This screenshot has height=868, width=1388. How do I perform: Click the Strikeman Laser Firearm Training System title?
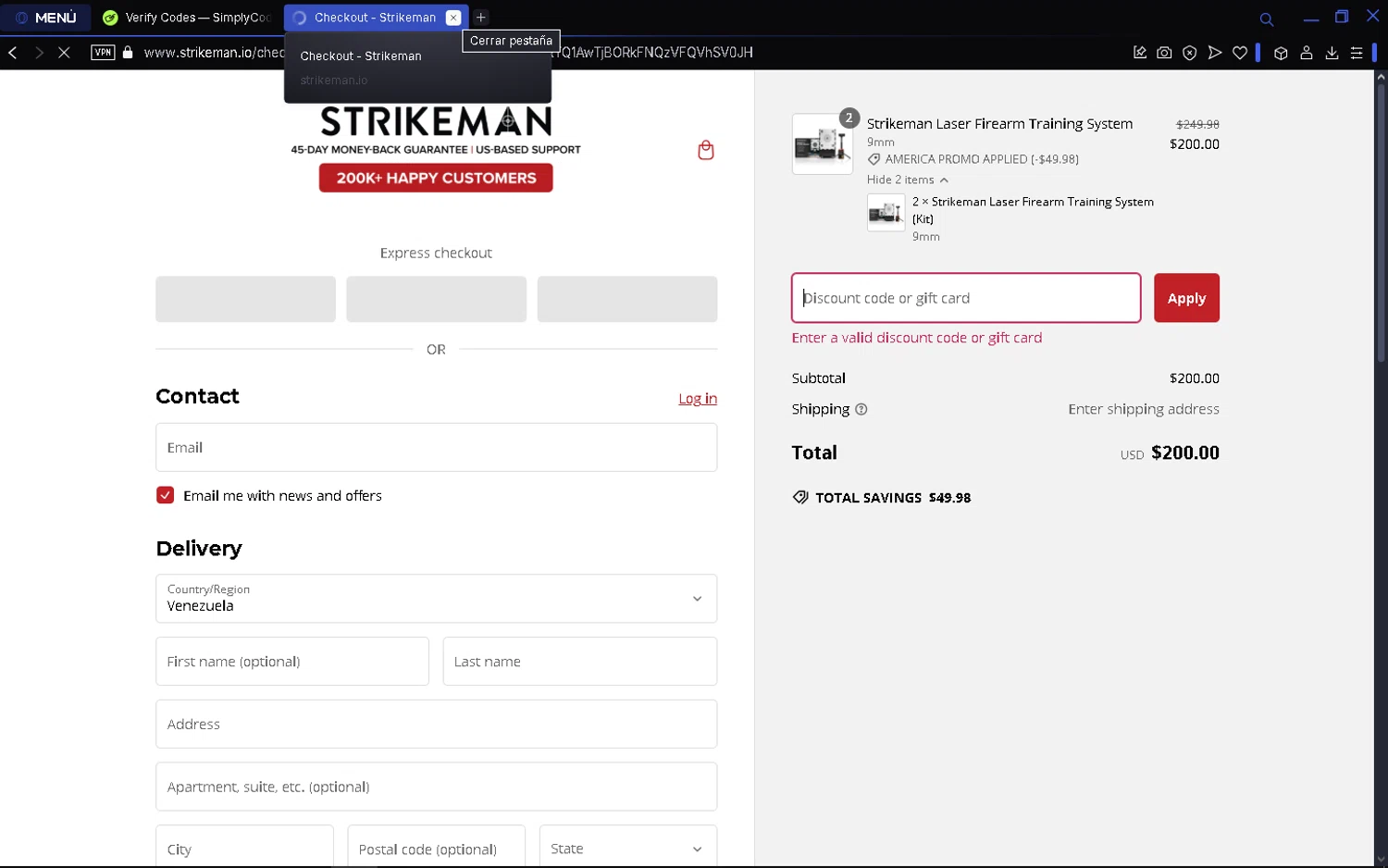[x=999, y=124]
